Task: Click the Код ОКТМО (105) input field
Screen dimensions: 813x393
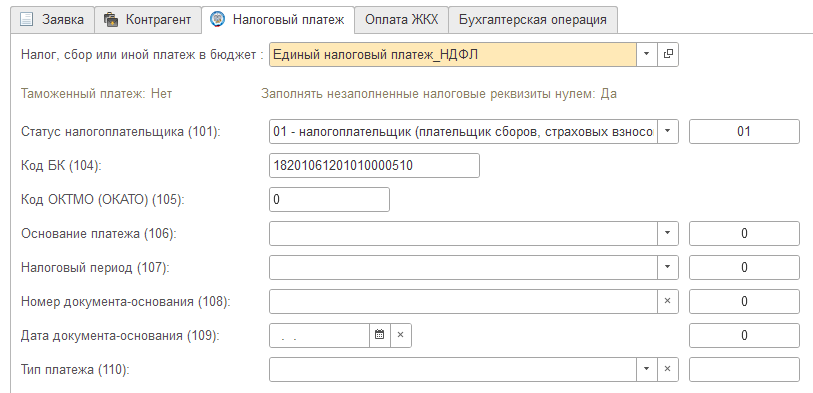Action: [329, 200]
